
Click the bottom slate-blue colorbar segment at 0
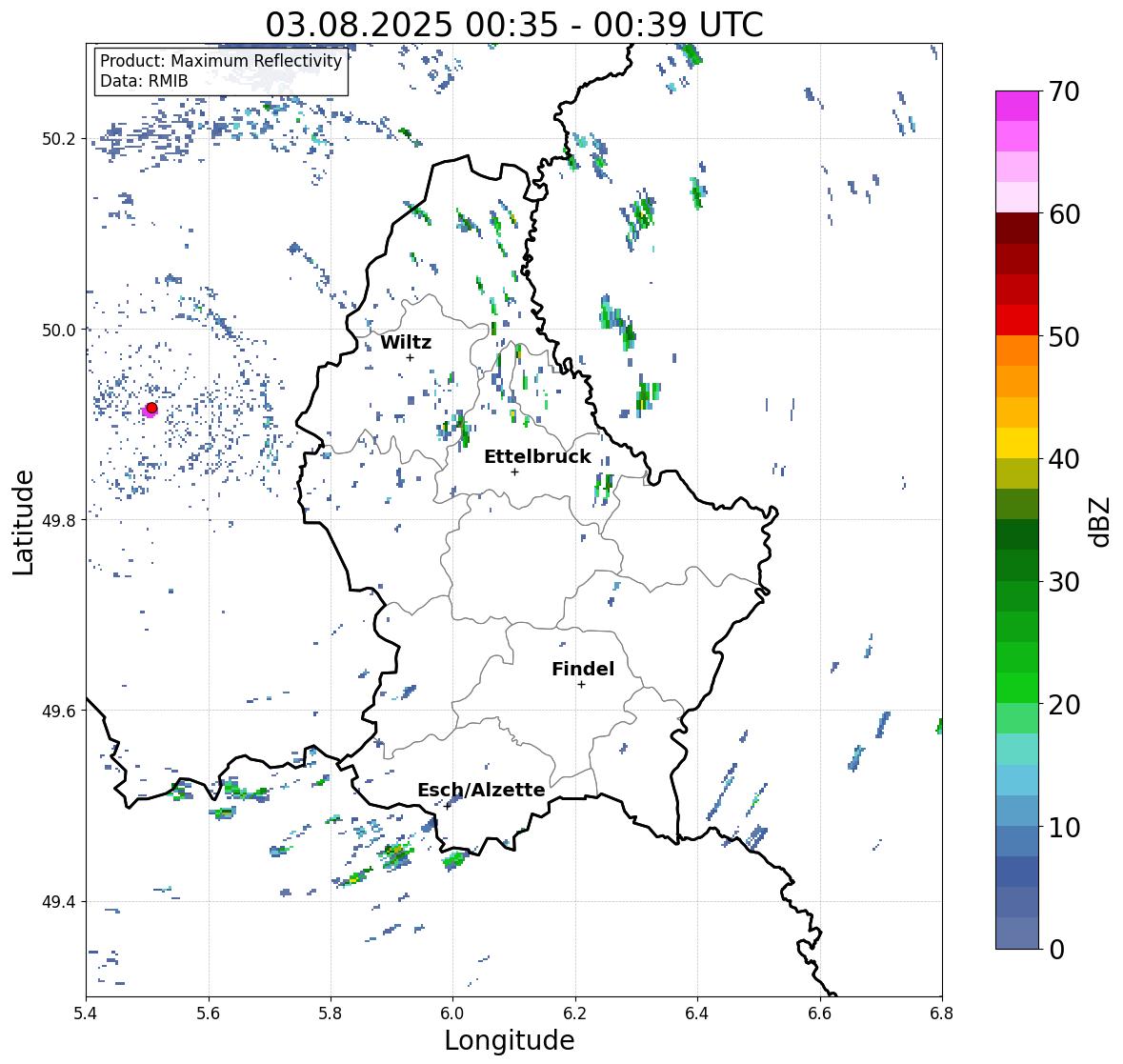coord(1017,933)
